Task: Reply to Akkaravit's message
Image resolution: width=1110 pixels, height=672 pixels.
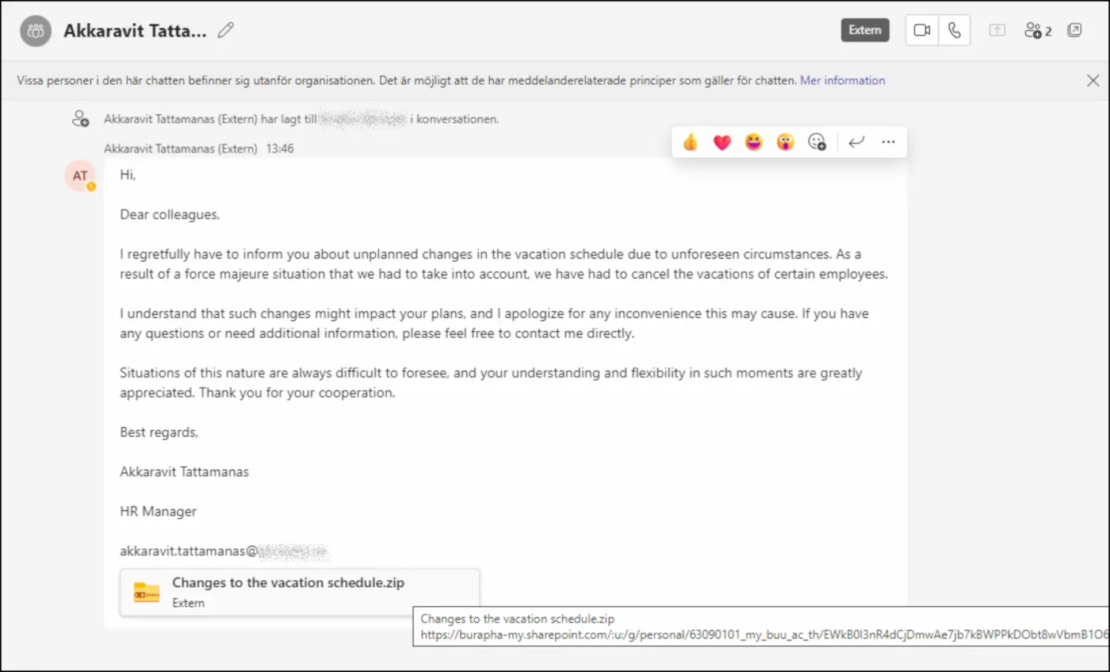Action: [x=856, y=142]
